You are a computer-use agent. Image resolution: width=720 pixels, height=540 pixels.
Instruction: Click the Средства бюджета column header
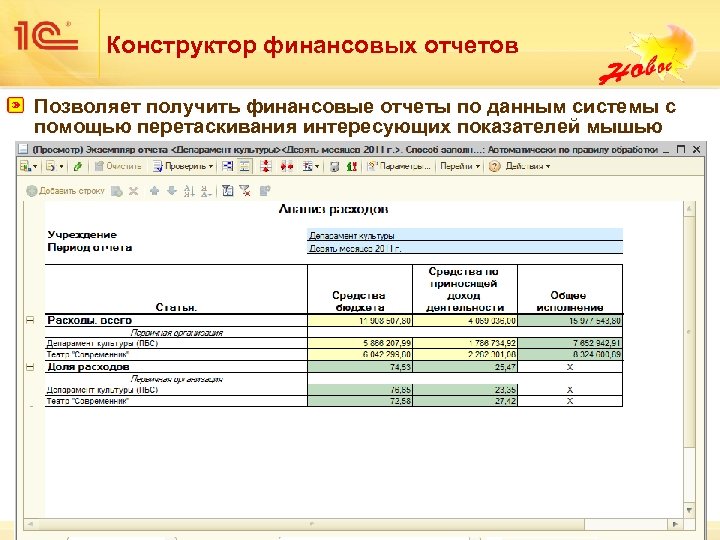[360, 289]
